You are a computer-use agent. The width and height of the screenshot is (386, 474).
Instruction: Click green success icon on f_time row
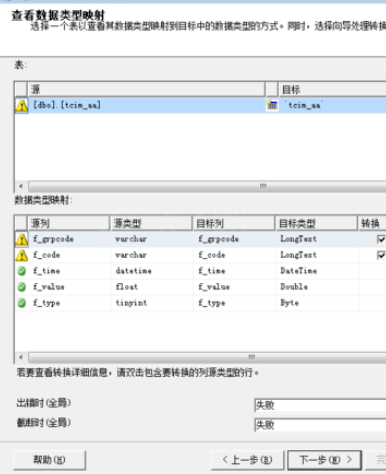(22, 271)
